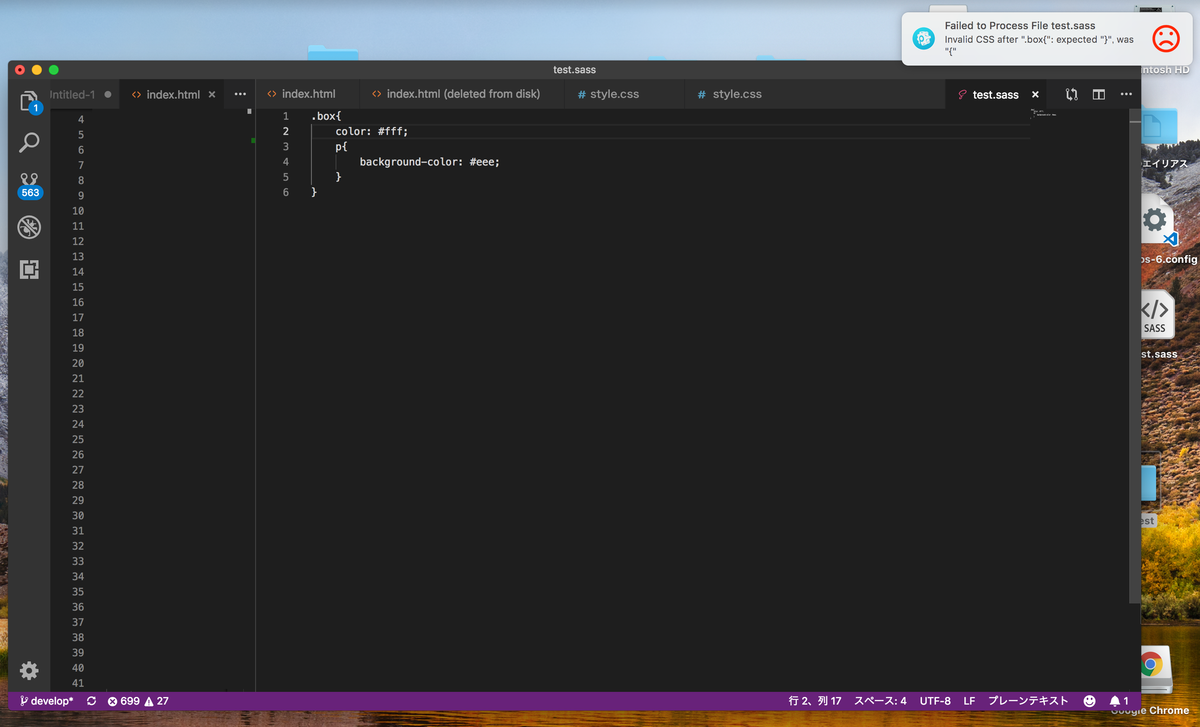1200x727 pixels.
Task: Switch to the index.html tab beside Untitled-1
Action: 173,95
